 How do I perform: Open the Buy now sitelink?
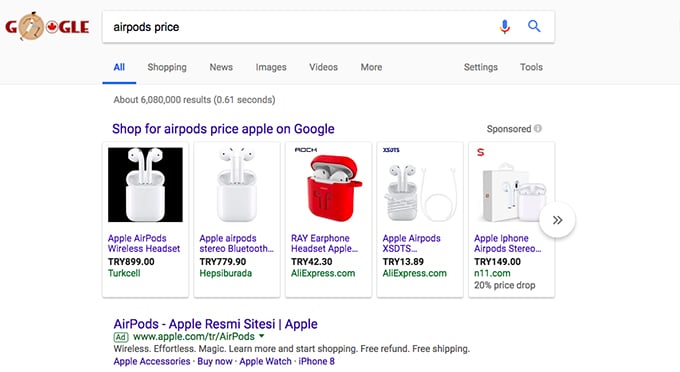pos(215,361)
